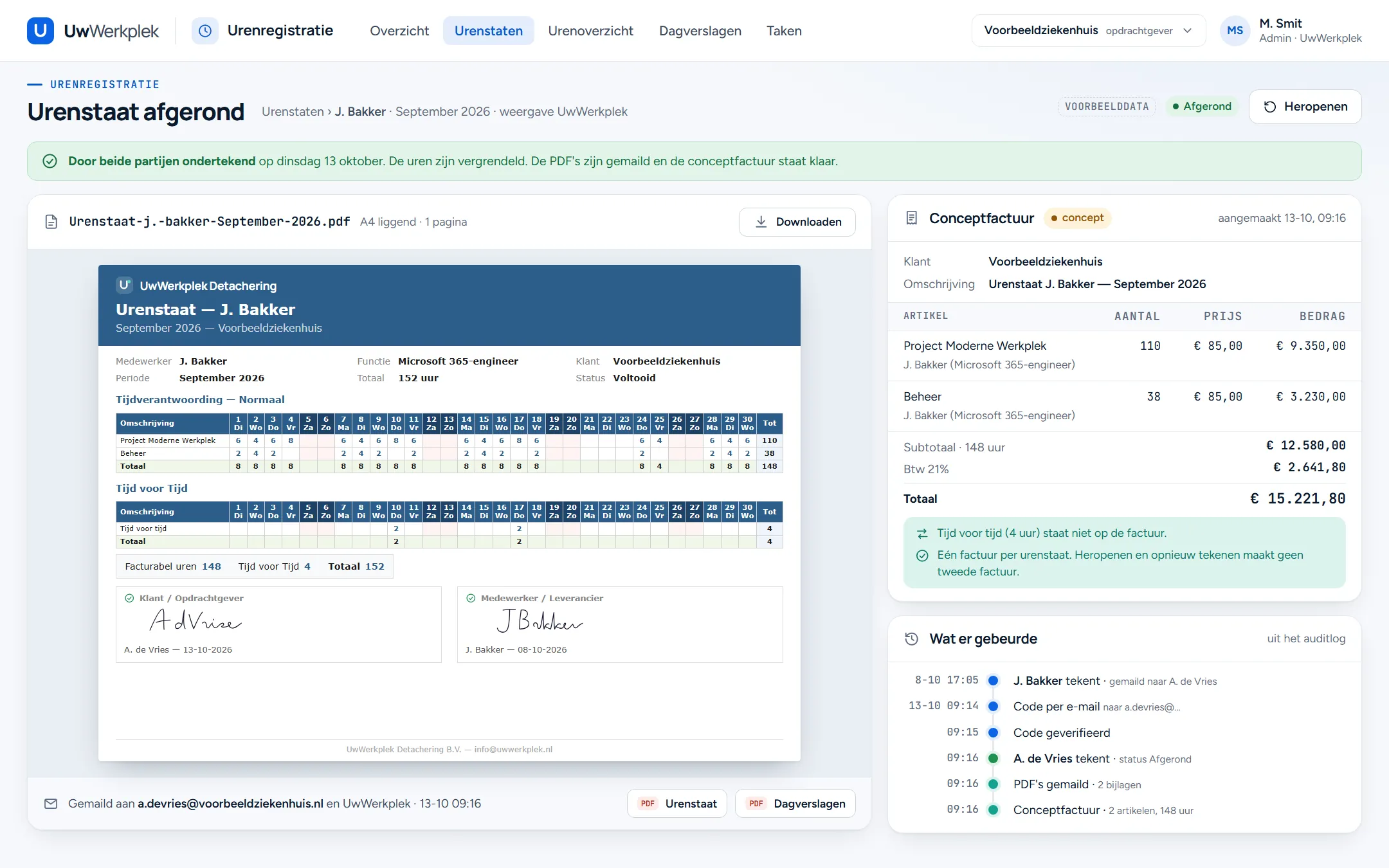Download the urenstaat PDF
This screenshot has height=868, width=1389.
(797, 222)
